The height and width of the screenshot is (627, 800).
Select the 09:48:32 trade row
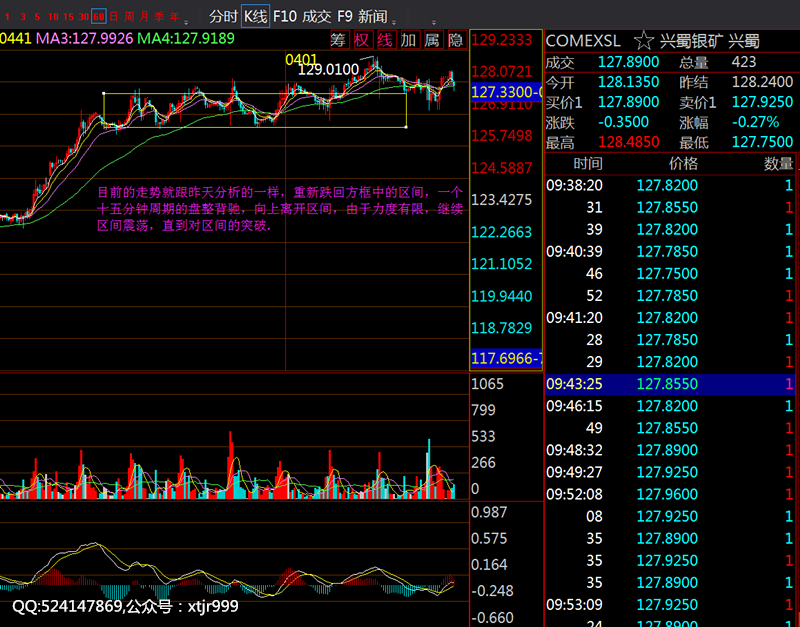670,450
